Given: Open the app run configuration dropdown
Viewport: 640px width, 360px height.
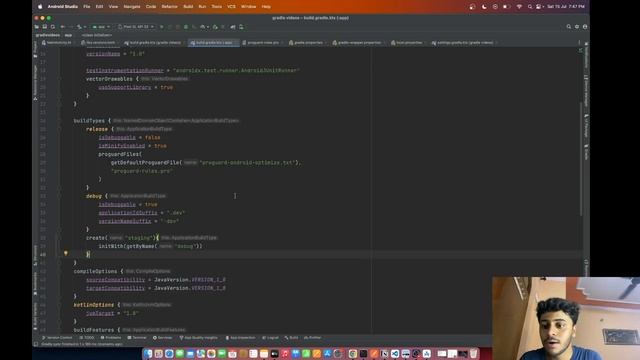Looking at the screenshot, I should [101, 27].
